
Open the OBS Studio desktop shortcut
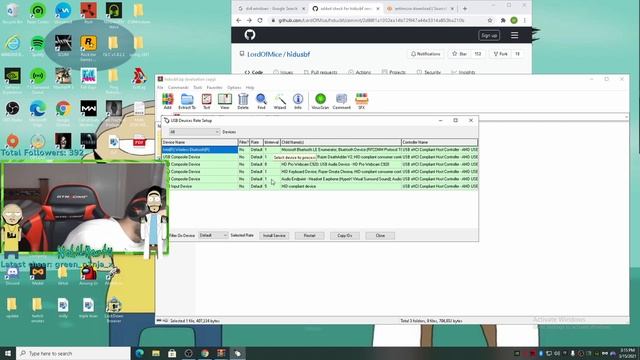click(x=12, y=111)
